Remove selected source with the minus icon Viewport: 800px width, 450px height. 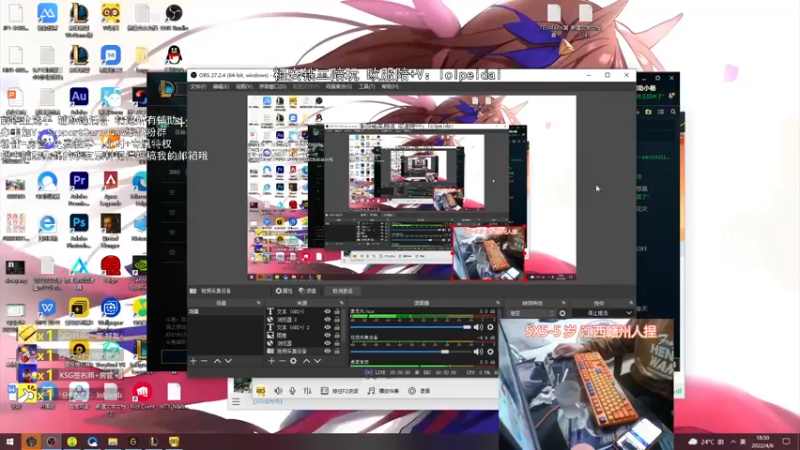282,361
